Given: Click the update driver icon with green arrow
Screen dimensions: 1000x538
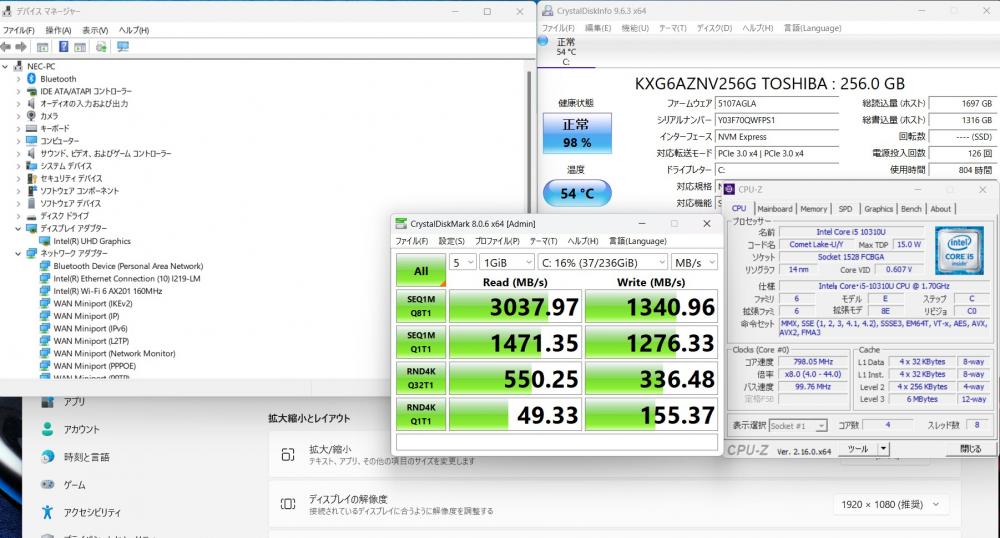Looking at the screenshot, I should tap(101, 47).
